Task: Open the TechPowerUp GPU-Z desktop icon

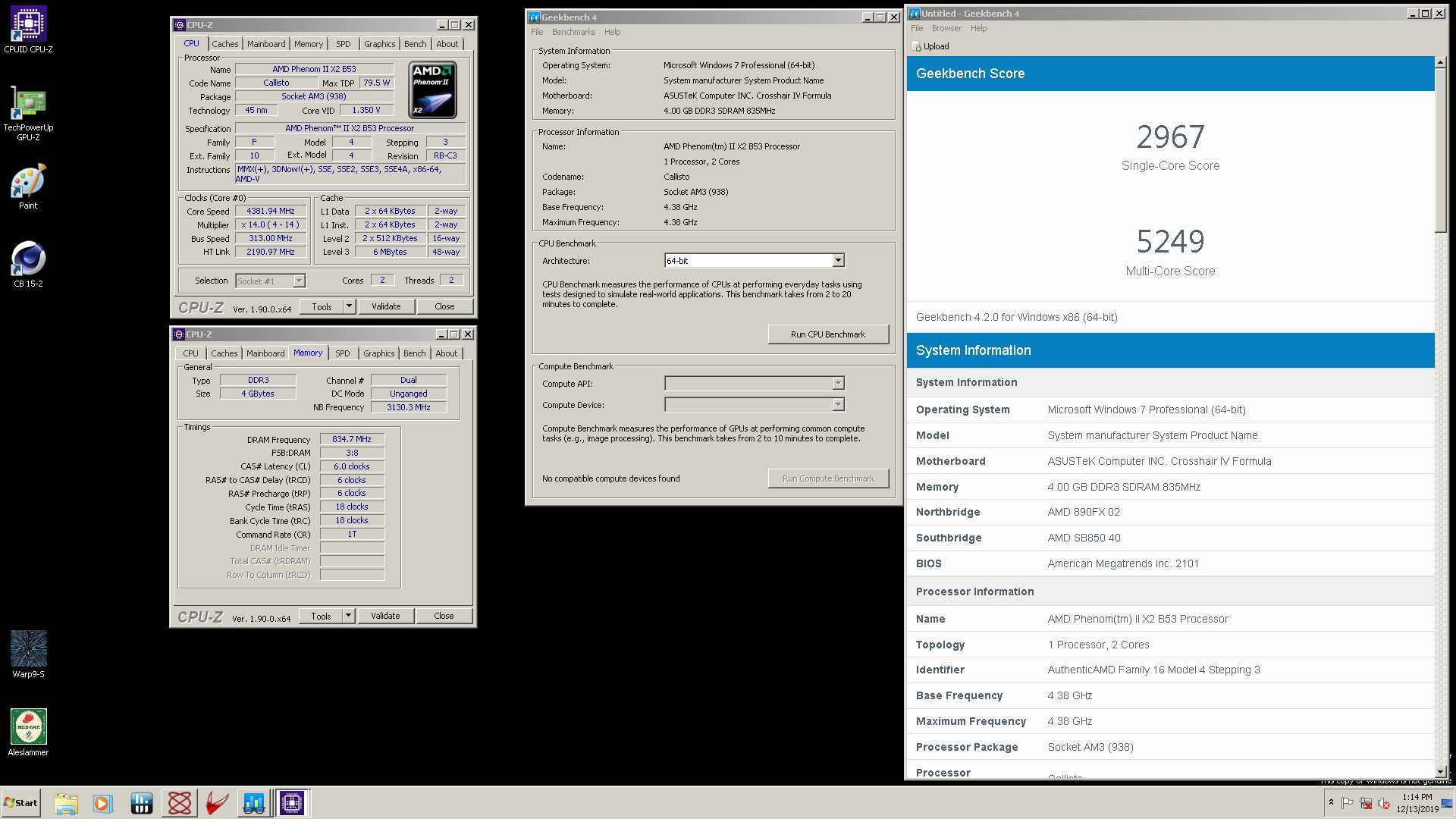Action: [28, 112]
